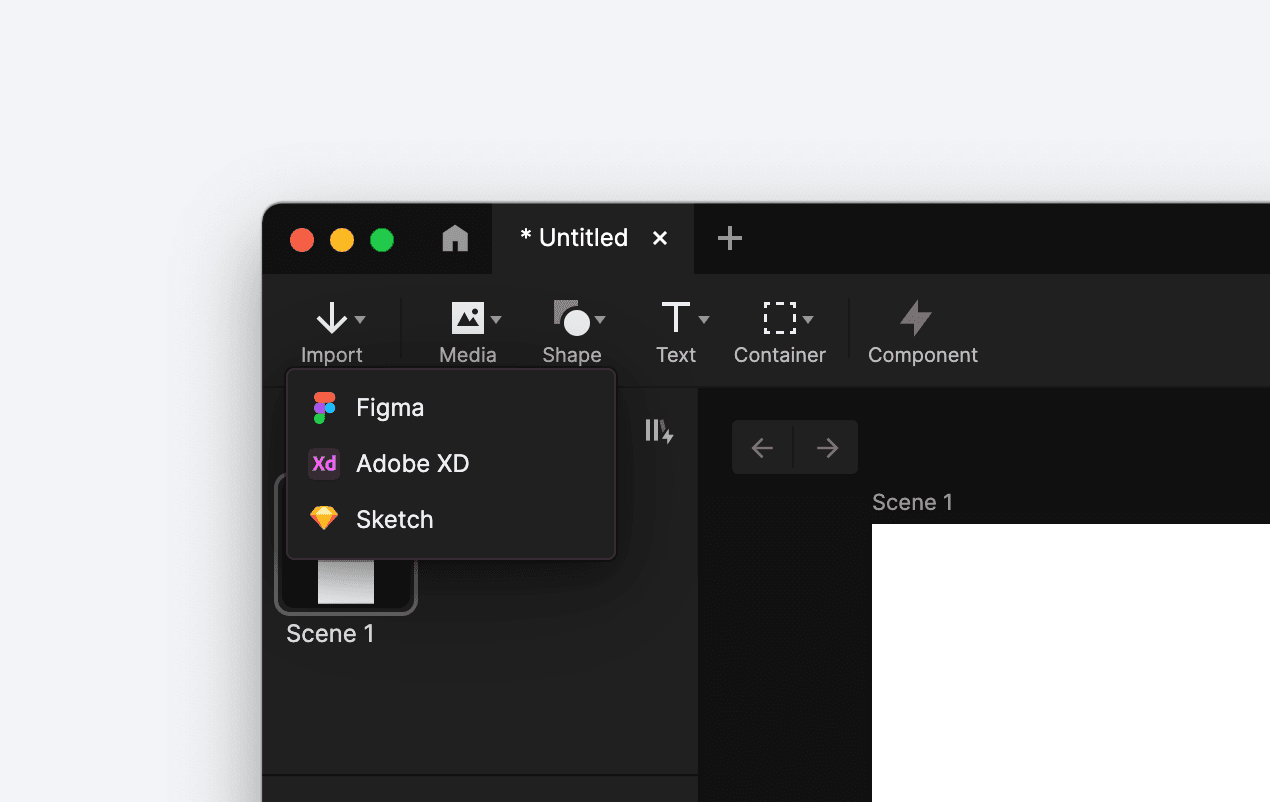Click the forward navigation arrow
The image size is (1270, 802).
826,447
